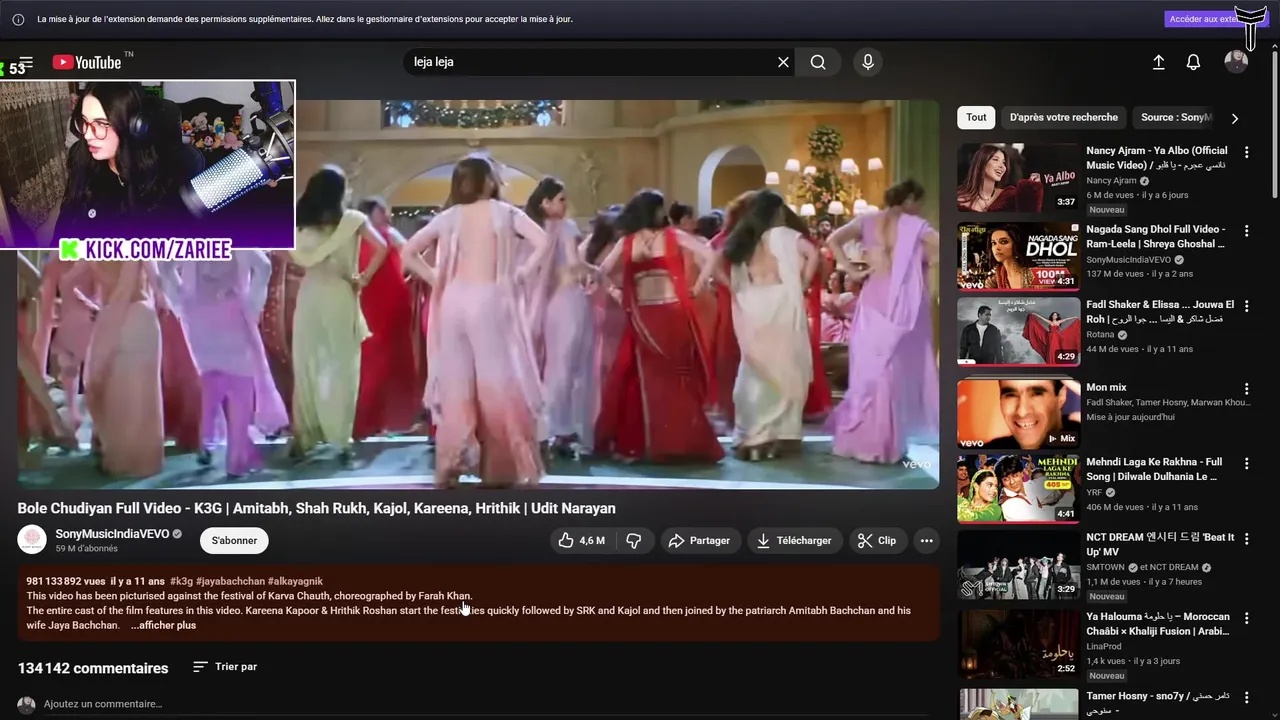Click the Bole Chudiyan video title text

click(316, 508)
